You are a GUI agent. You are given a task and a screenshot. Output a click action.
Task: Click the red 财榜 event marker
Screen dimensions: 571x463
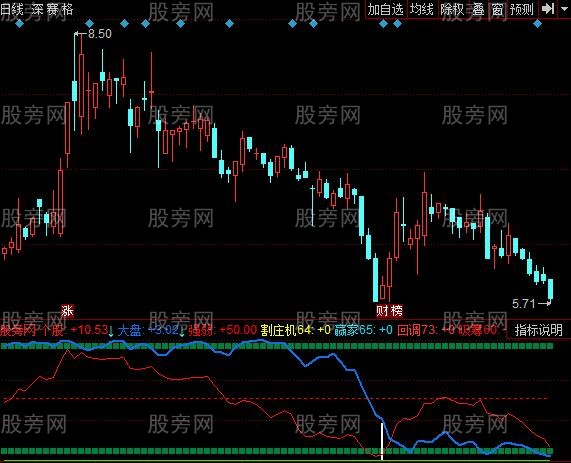click(x=389, y=311)
